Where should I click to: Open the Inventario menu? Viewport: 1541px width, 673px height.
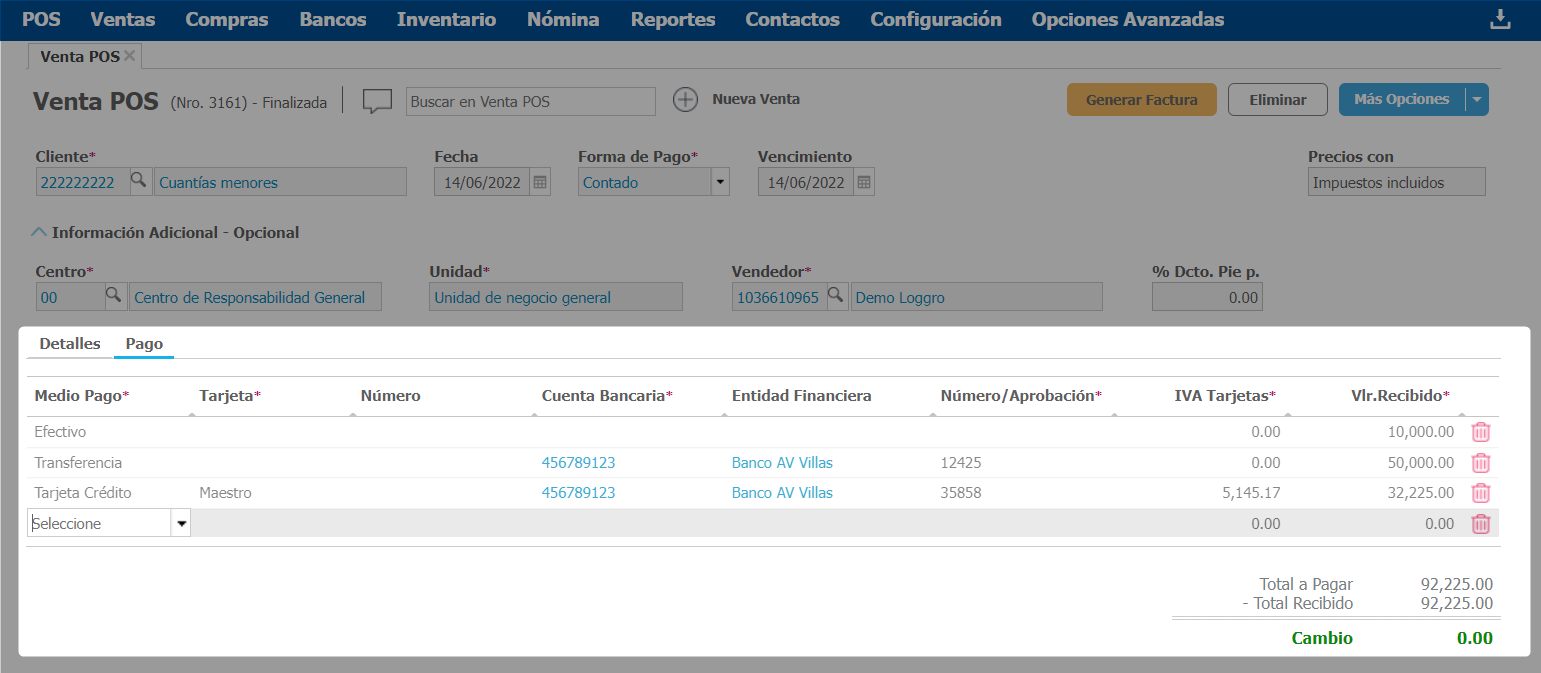pyautogui.click(x=447, y=20)
